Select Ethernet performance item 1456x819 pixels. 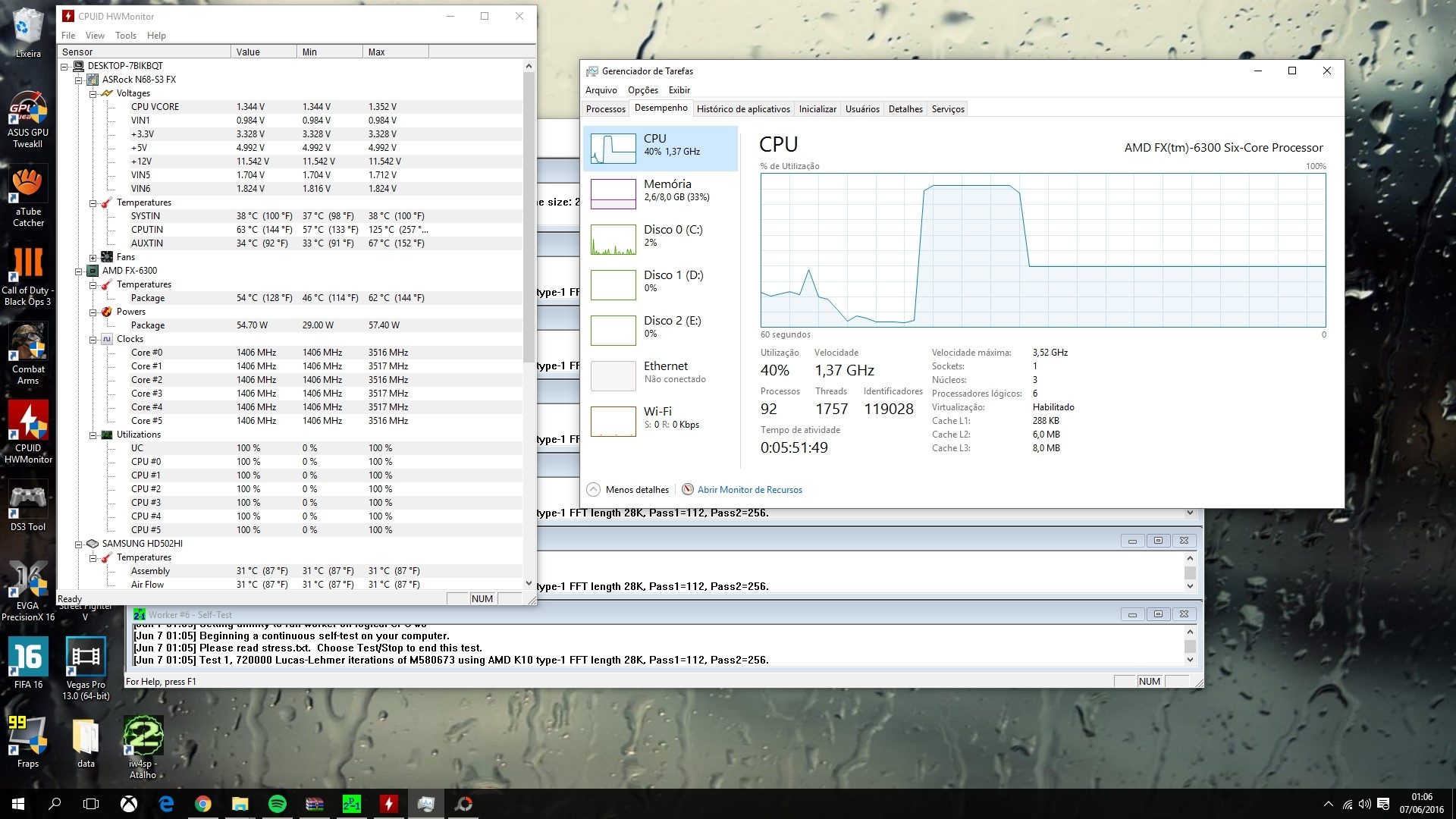pyautogui.click(x=661, y=375)
